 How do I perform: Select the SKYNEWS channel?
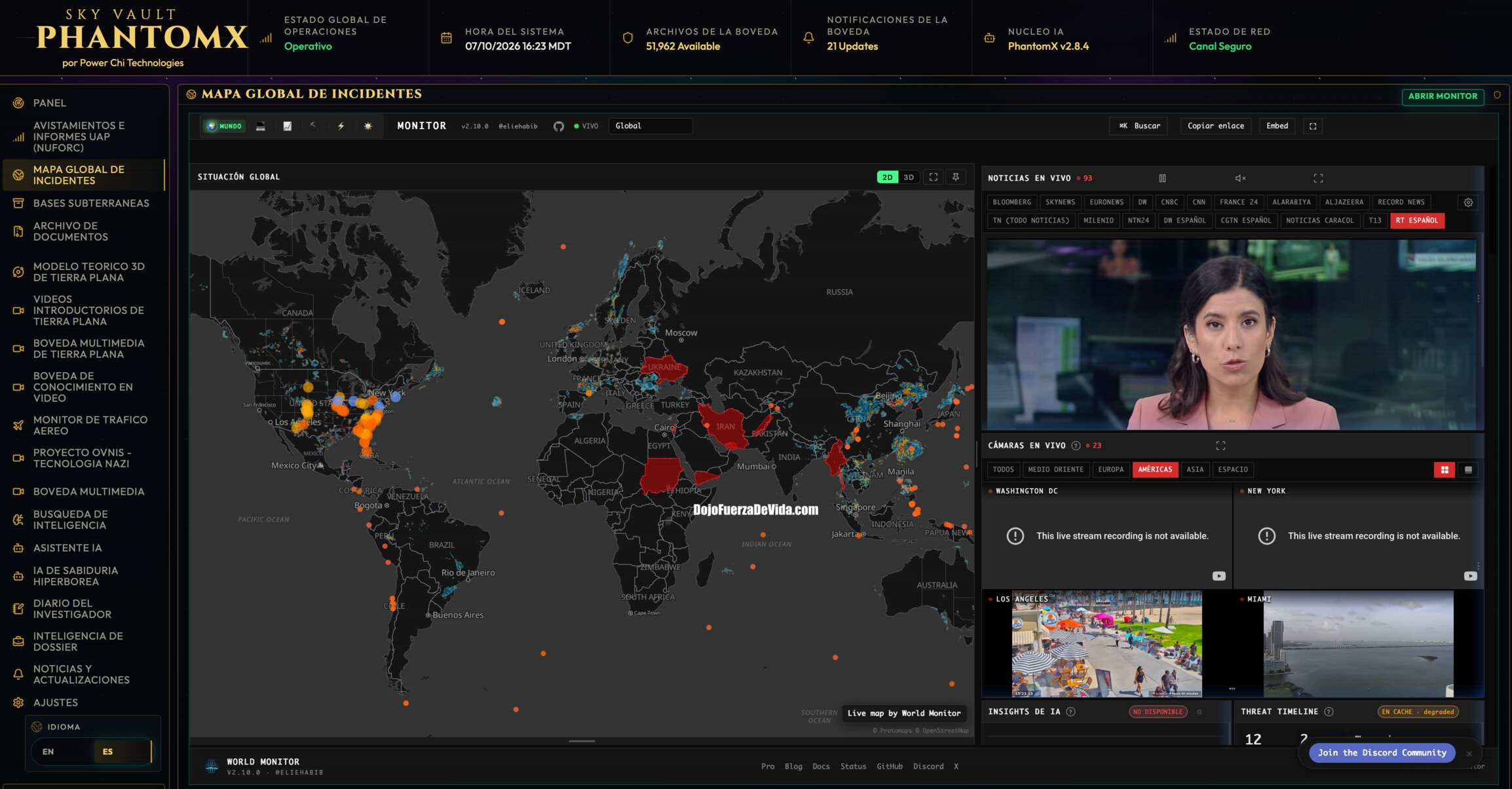point(1060,202)
